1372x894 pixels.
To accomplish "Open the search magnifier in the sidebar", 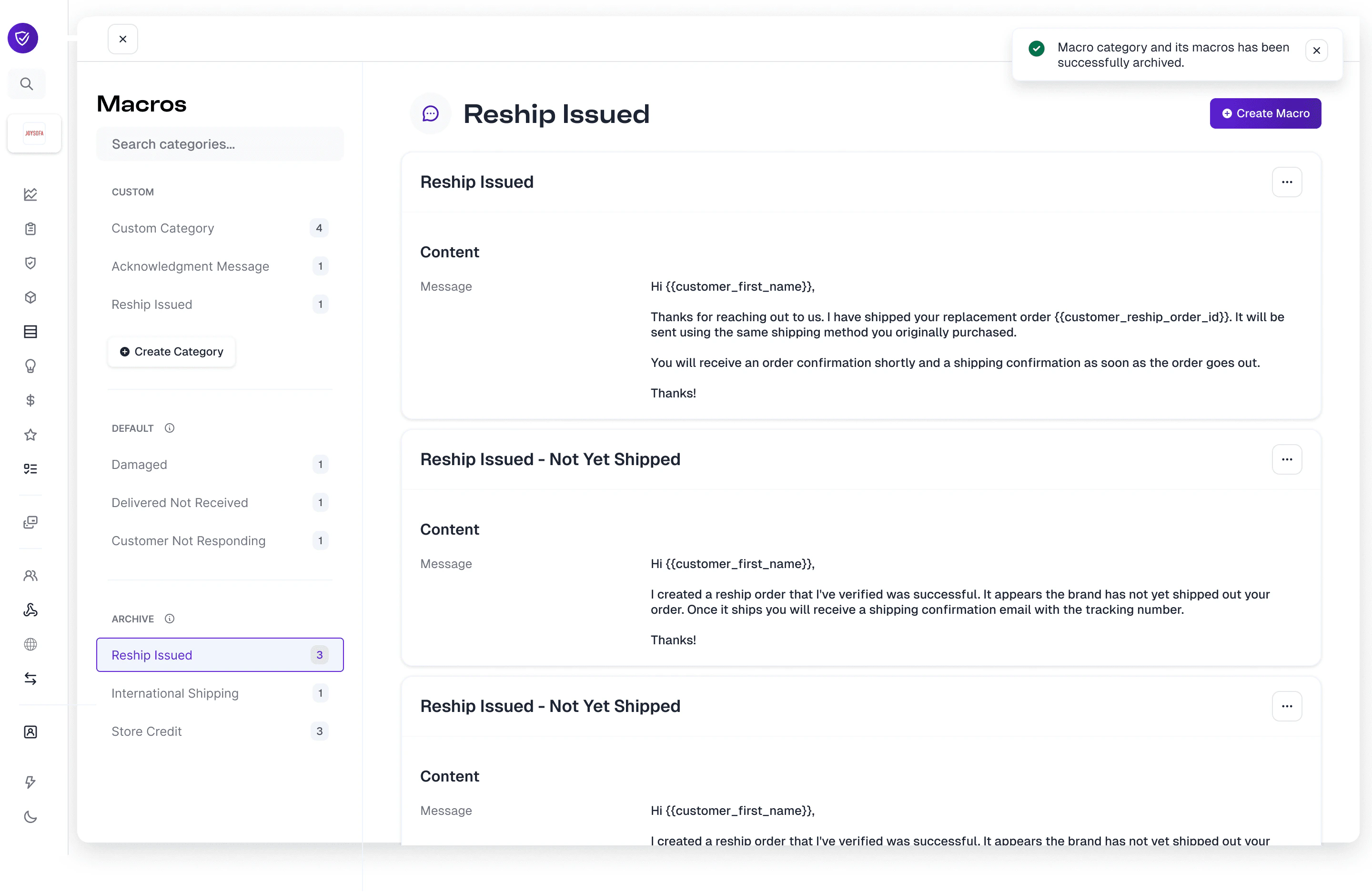I will tap(27, 84).
